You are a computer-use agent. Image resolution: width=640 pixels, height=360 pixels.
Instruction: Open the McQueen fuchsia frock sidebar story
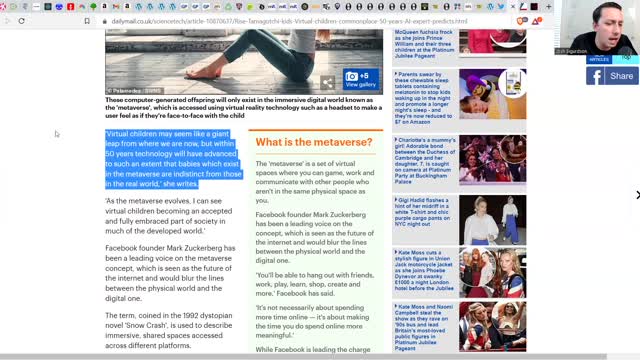[x=424, y=44]
